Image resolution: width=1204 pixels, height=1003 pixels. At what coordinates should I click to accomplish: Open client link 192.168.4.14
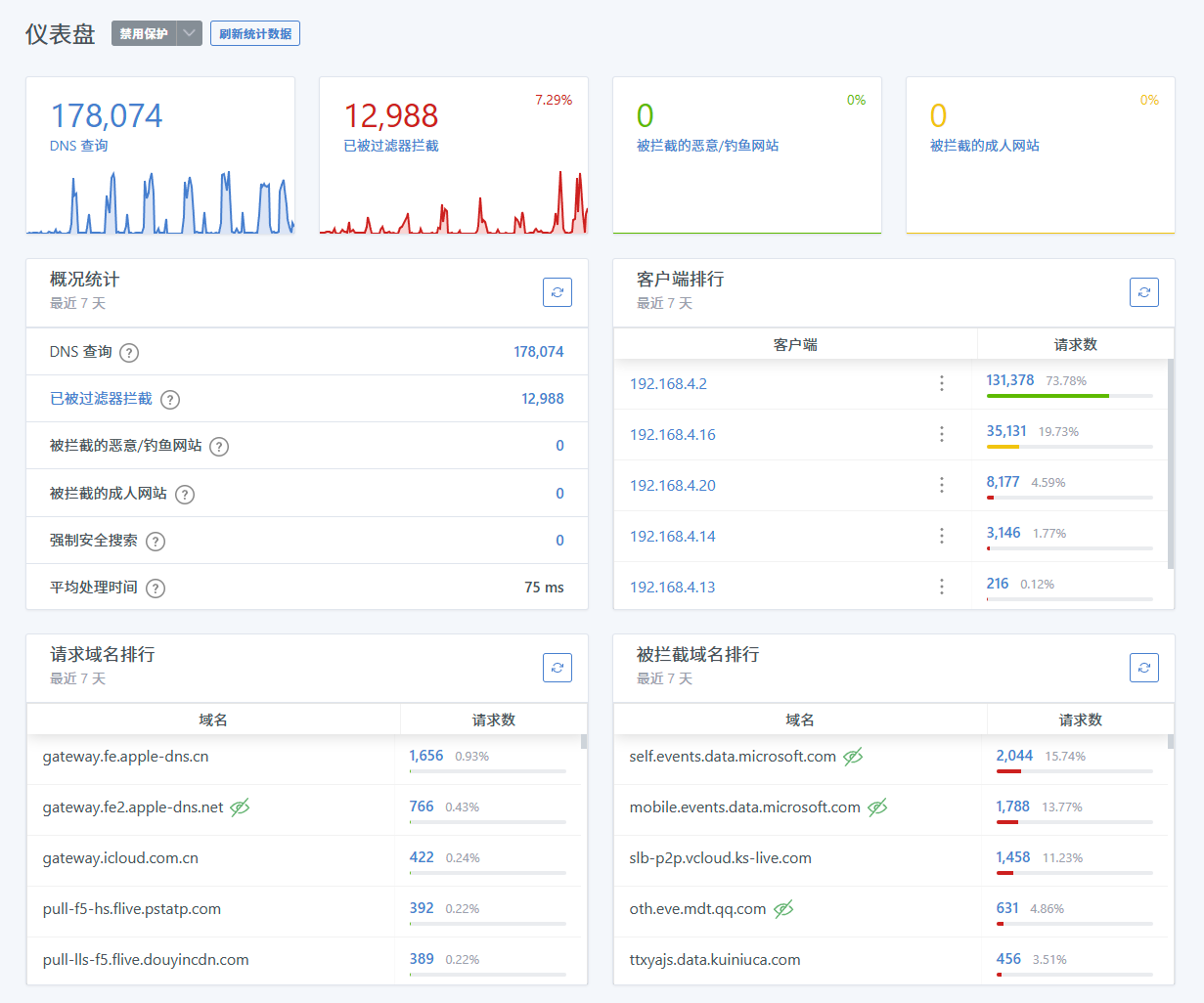click(673, 537)
